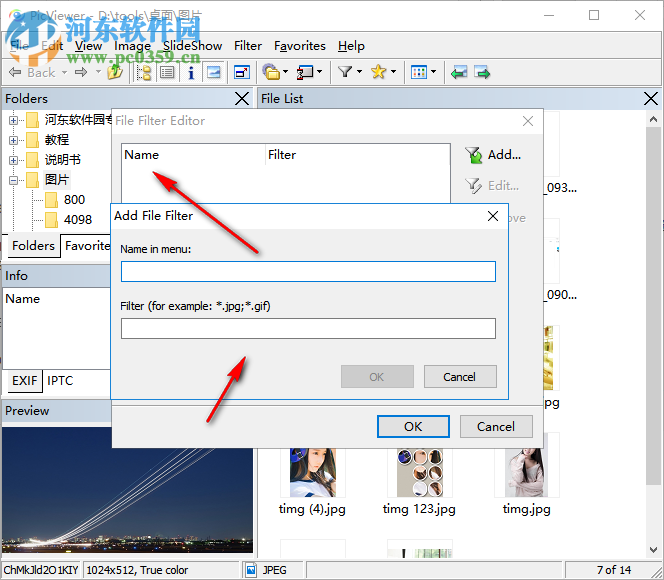Toggle the Info panel toolbar icon

[191, 72]
